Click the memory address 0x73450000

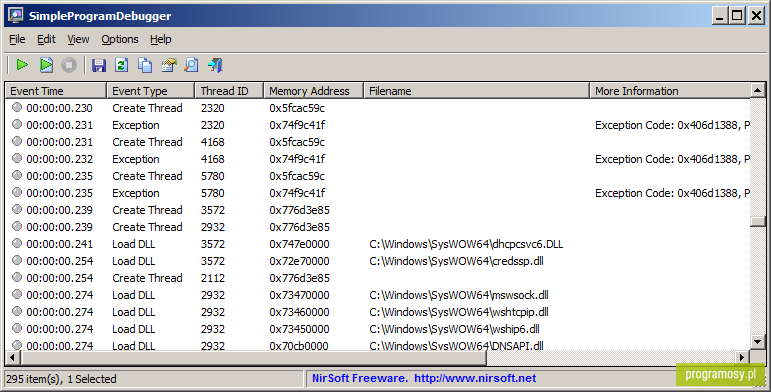(299, 329)
